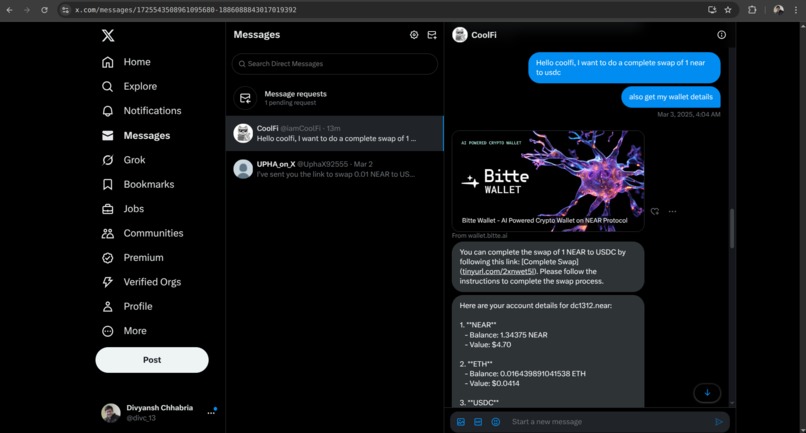806x433 pixels.
Task: Click the Verified Orgs lightning icon
Action: coord(107,282)
